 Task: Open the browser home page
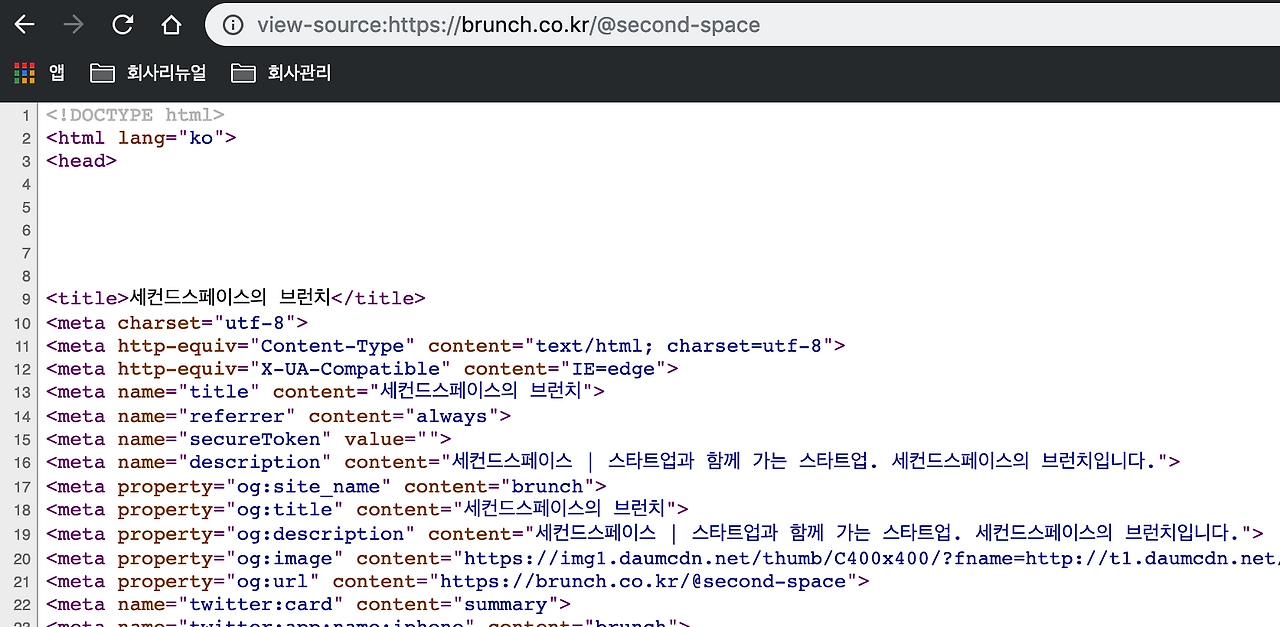click(171, 24)
